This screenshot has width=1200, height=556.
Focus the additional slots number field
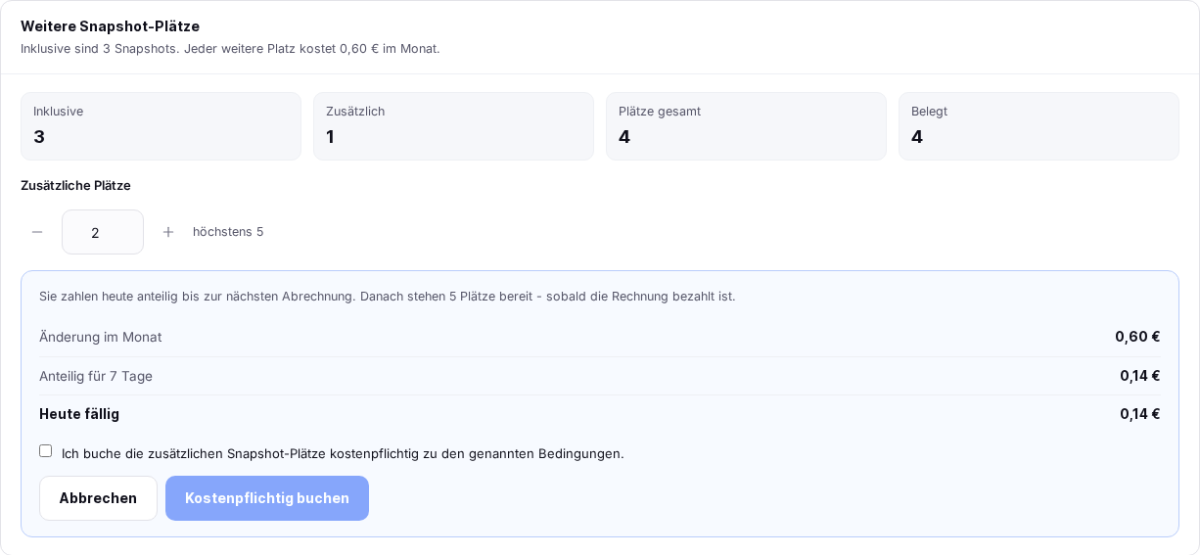pos(103,232)
